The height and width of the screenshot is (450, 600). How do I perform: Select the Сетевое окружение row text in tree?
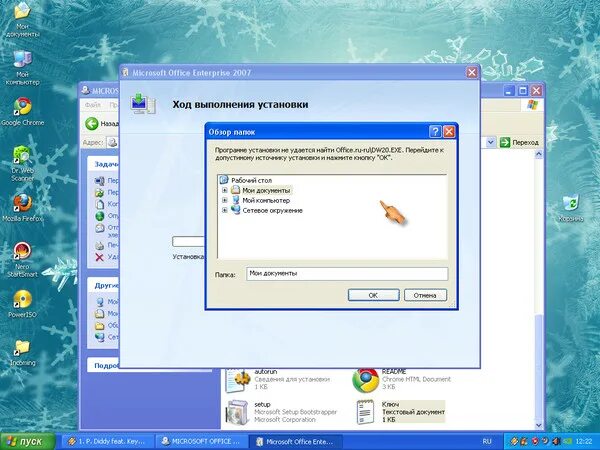point(272,210)
